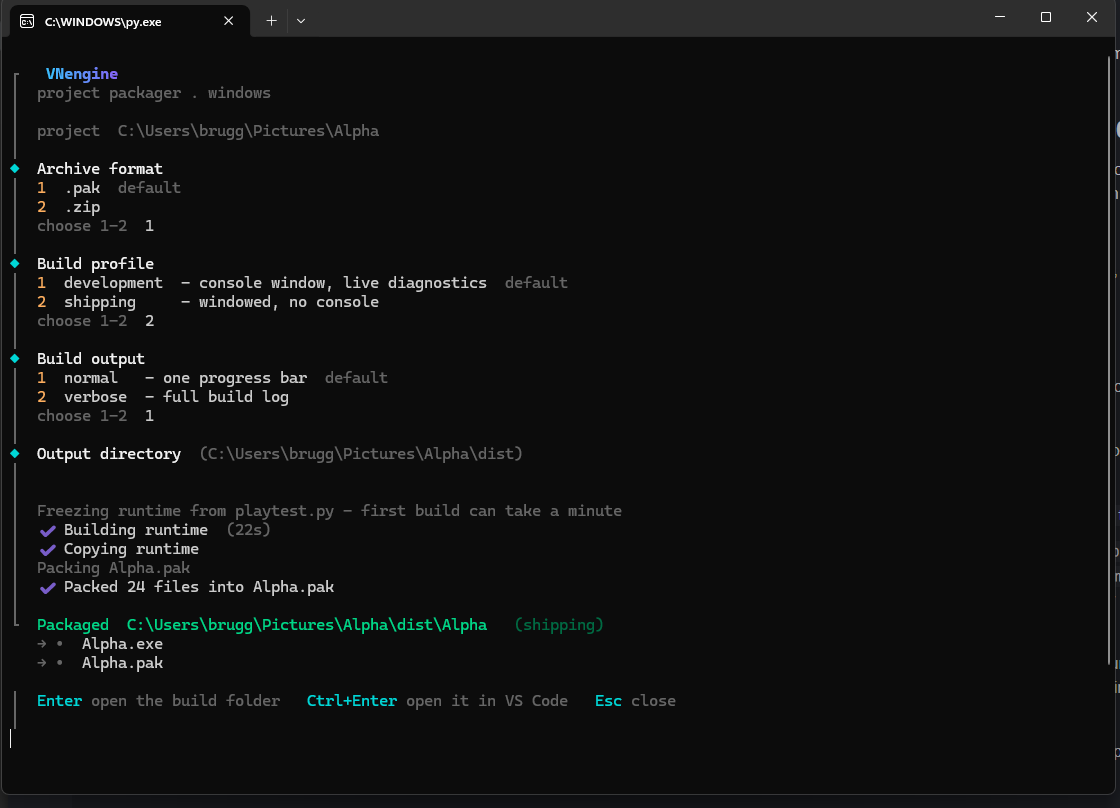The image size is (1120, 808).
Task: Click the '(shipping)' profile tag
Action: [559, 625]
